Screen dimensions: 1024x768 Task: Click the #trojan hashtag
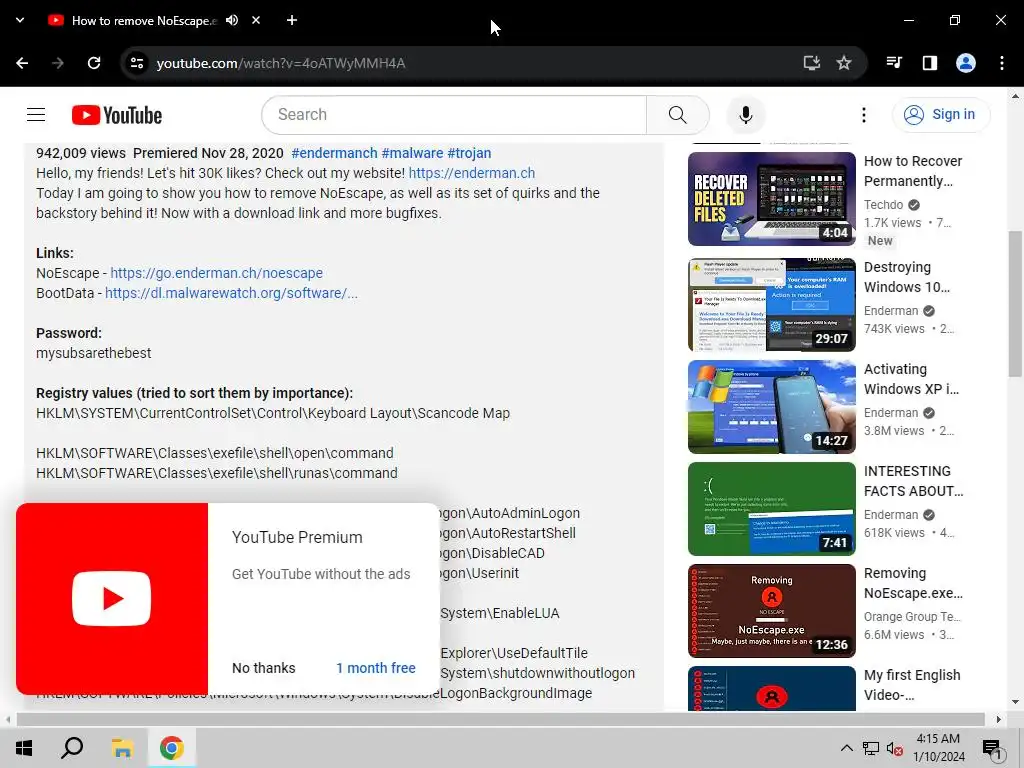click(x=469, y=153)
